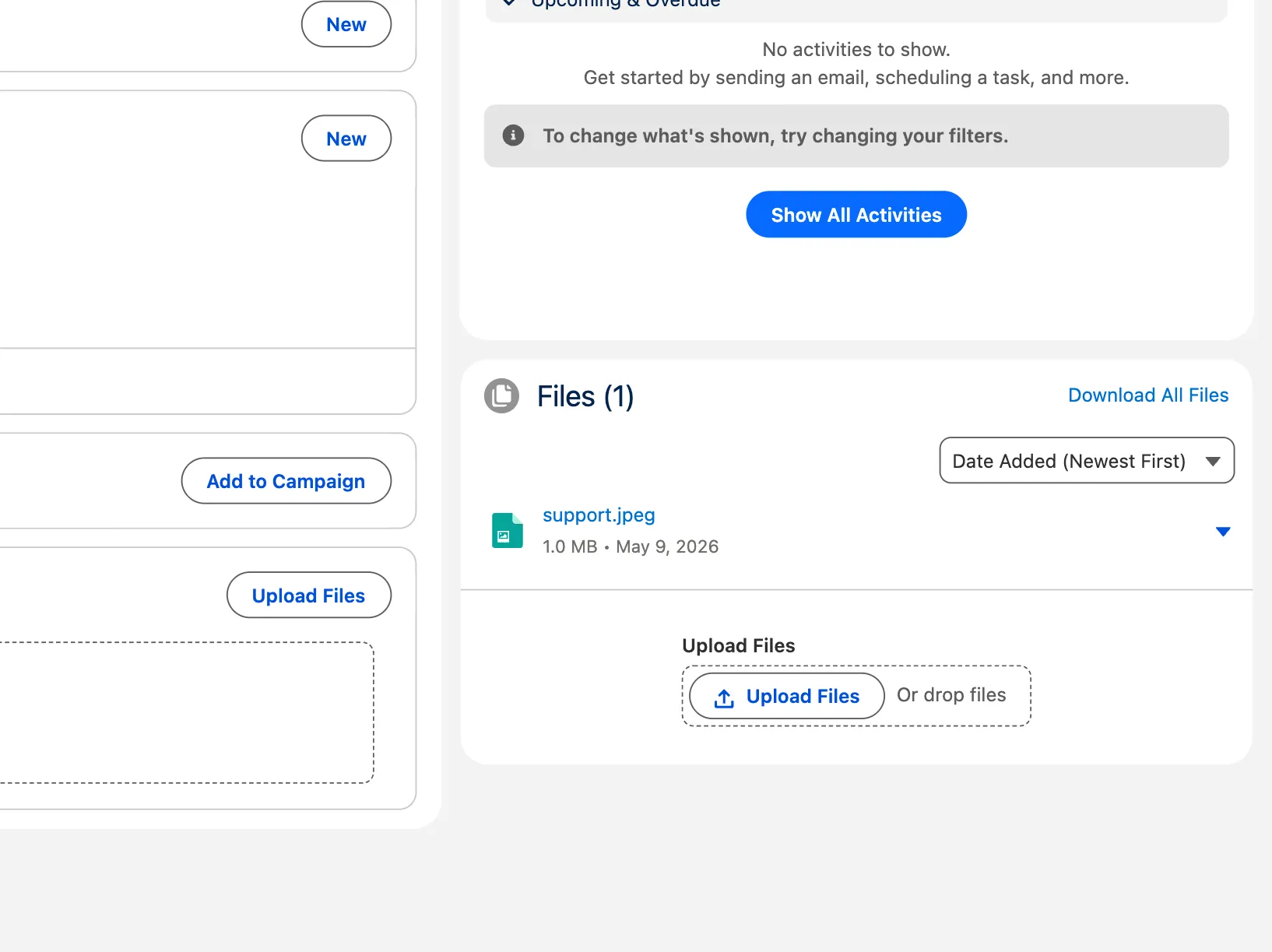Screen dimensions: 1272x952
Task: Click the left panel dashed file drop zone
Action: (x=187, y=712)
